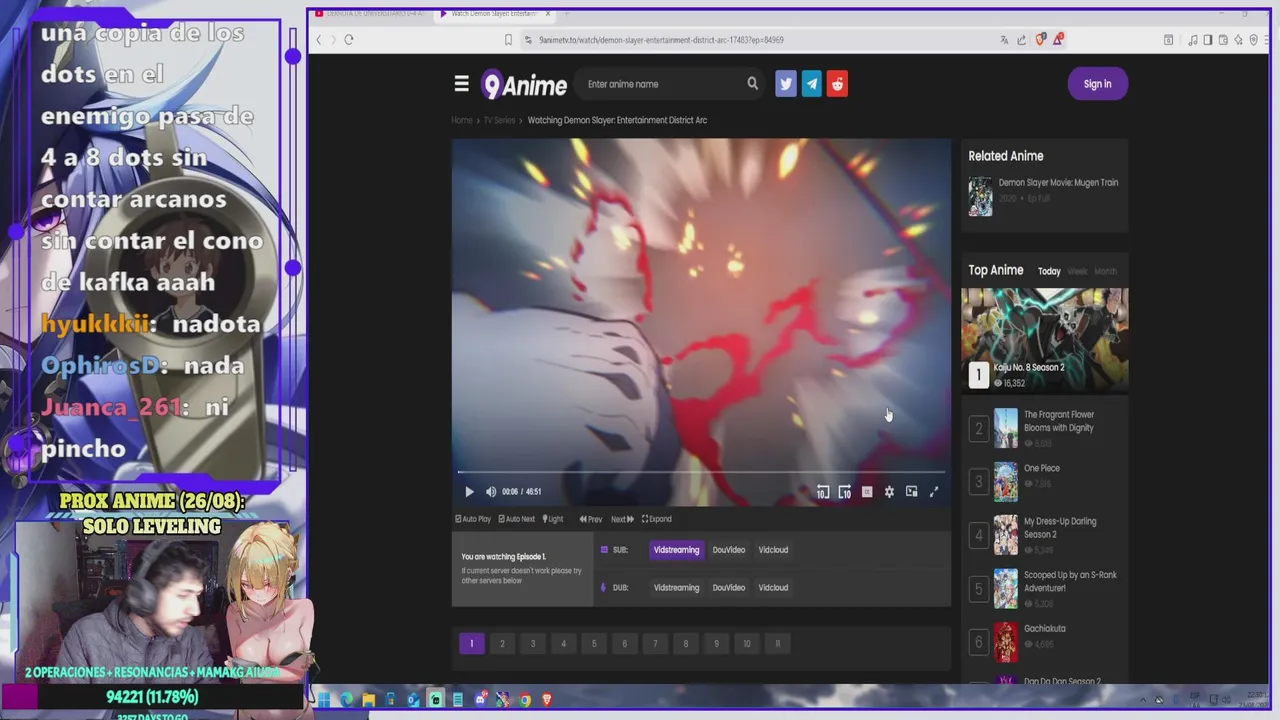Open One Piece in Top Anime

click(x=1041, y=468)
